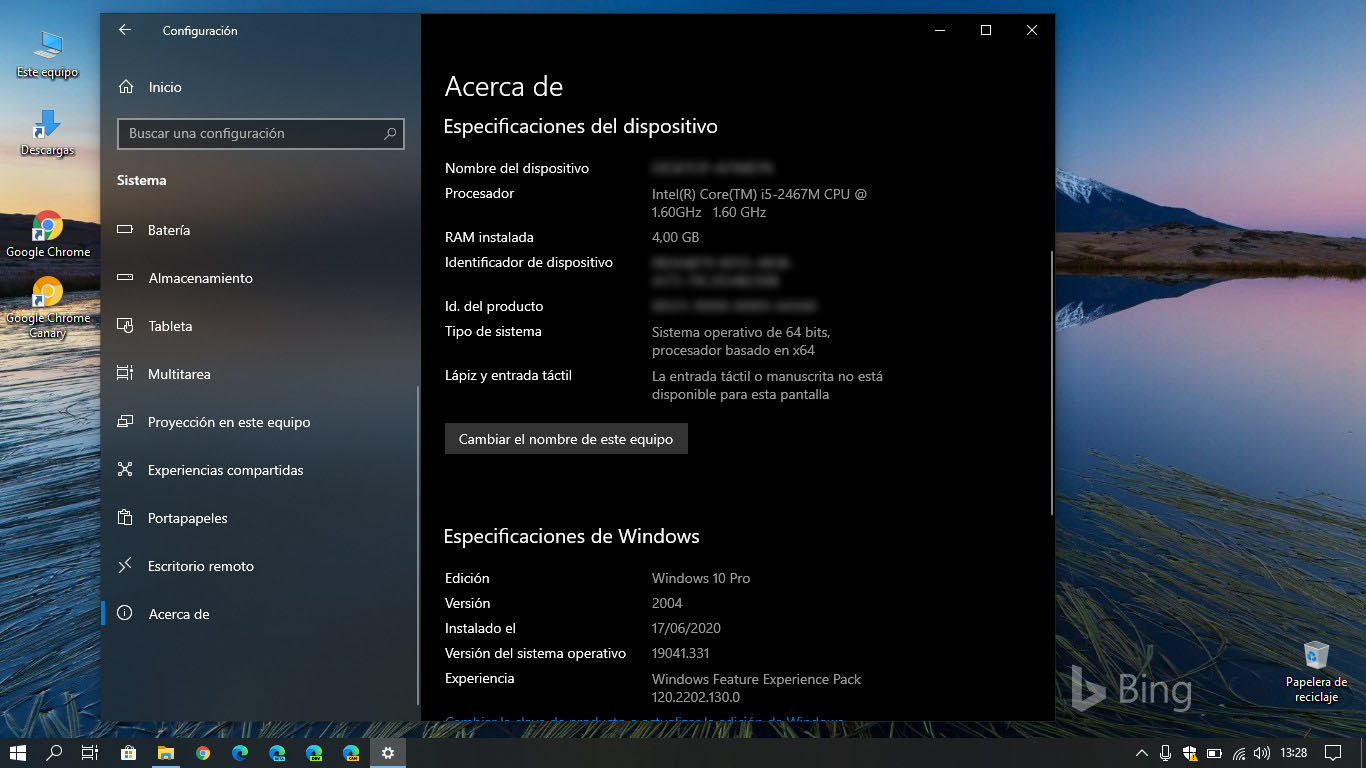Open the Action Center notifications
Viewport: 1366px width, 768px height.
pyautogui.click(x=1333, y=753)
